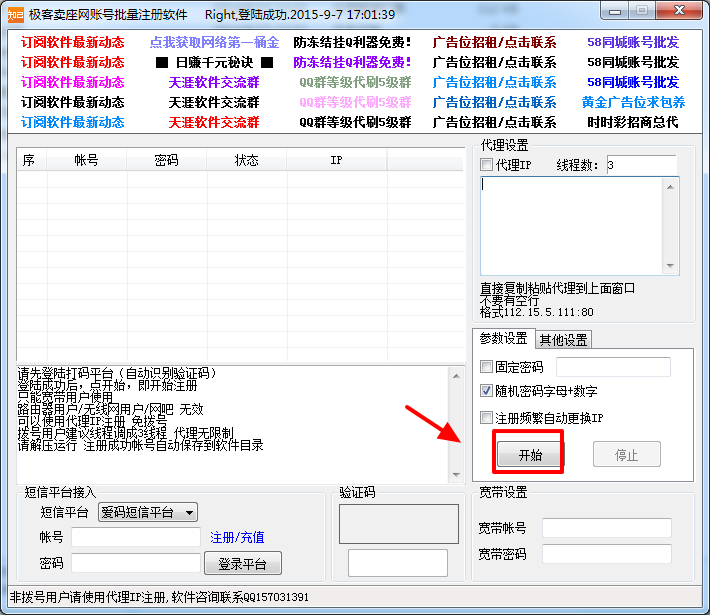Click the 序 column header
Screen dimensions: 710x615
pyautogui.click(x=32, y=160)
